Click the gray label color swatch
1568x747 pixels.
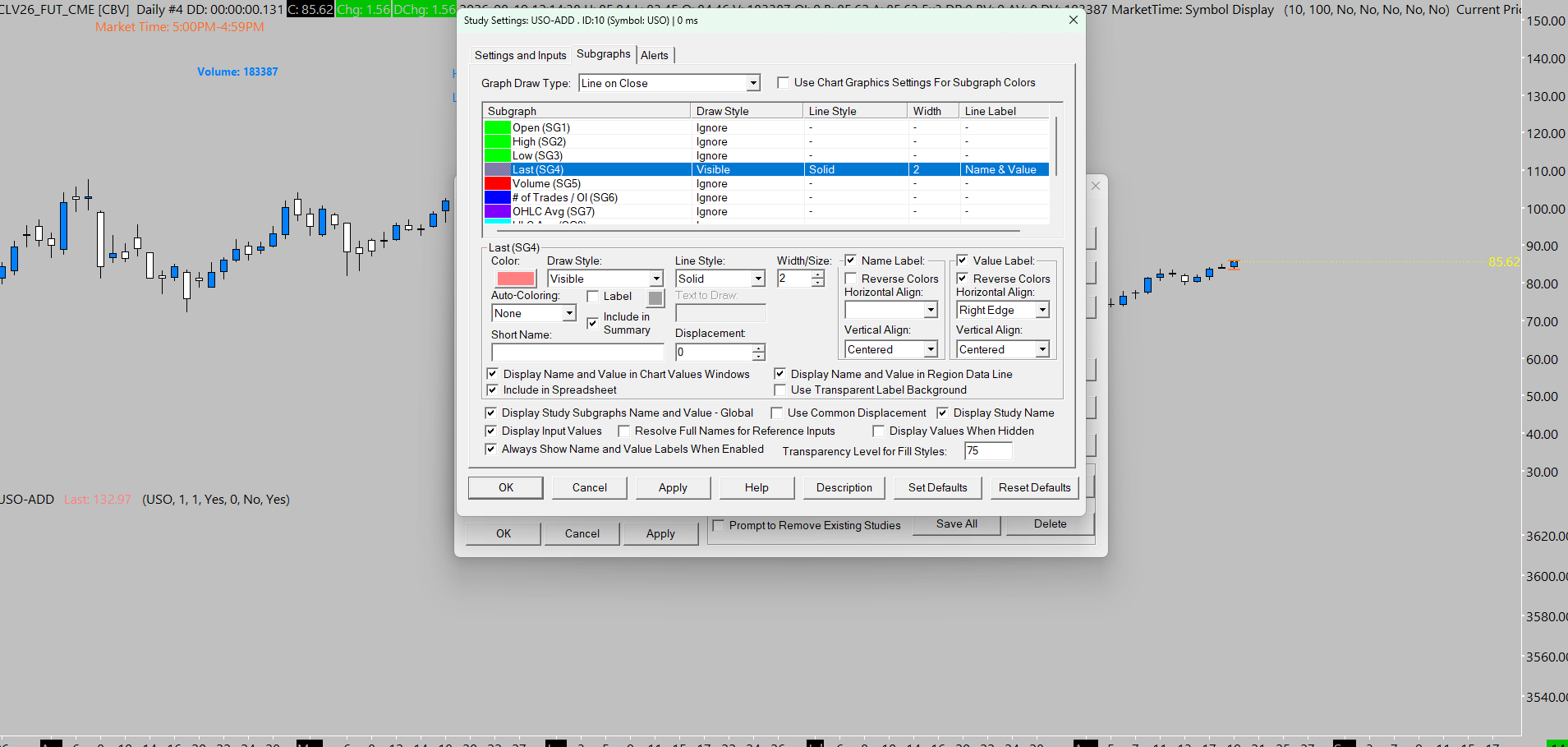pos(655,297)
